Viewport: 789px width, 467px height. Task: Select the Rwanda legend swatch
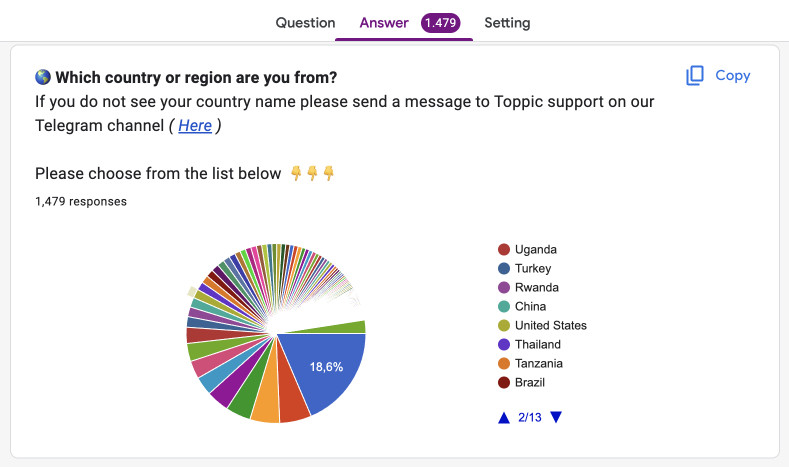pyautogui.click(x=504, y=288)
